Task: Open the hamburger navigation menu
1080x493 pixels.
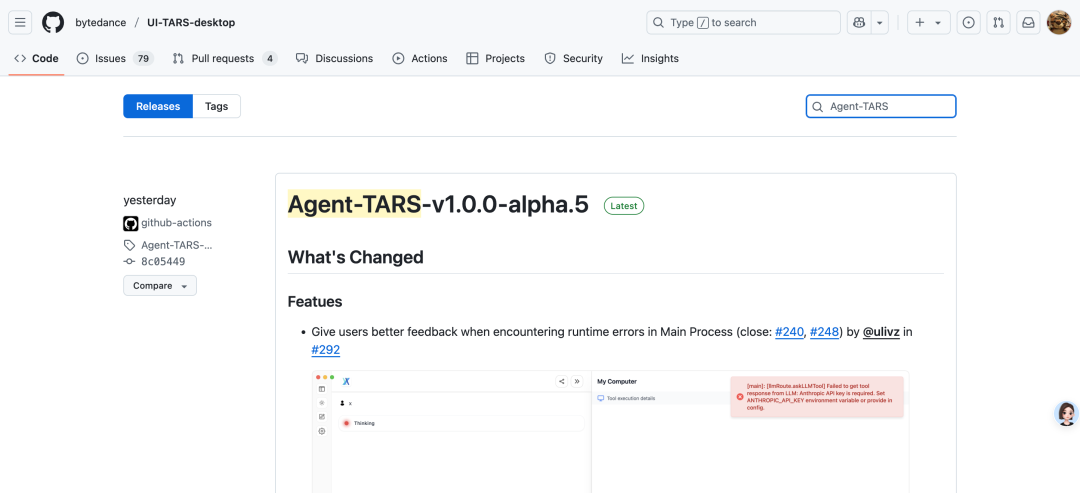Action: point(20,23)
